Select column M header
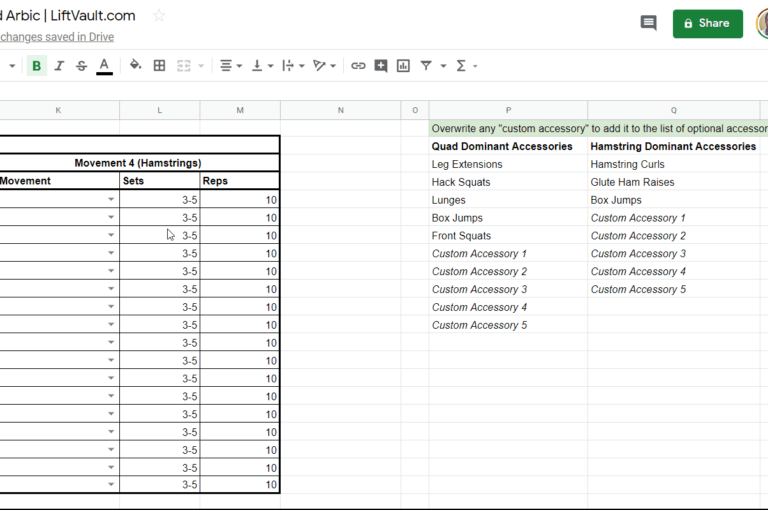 (x=240, y=110)
